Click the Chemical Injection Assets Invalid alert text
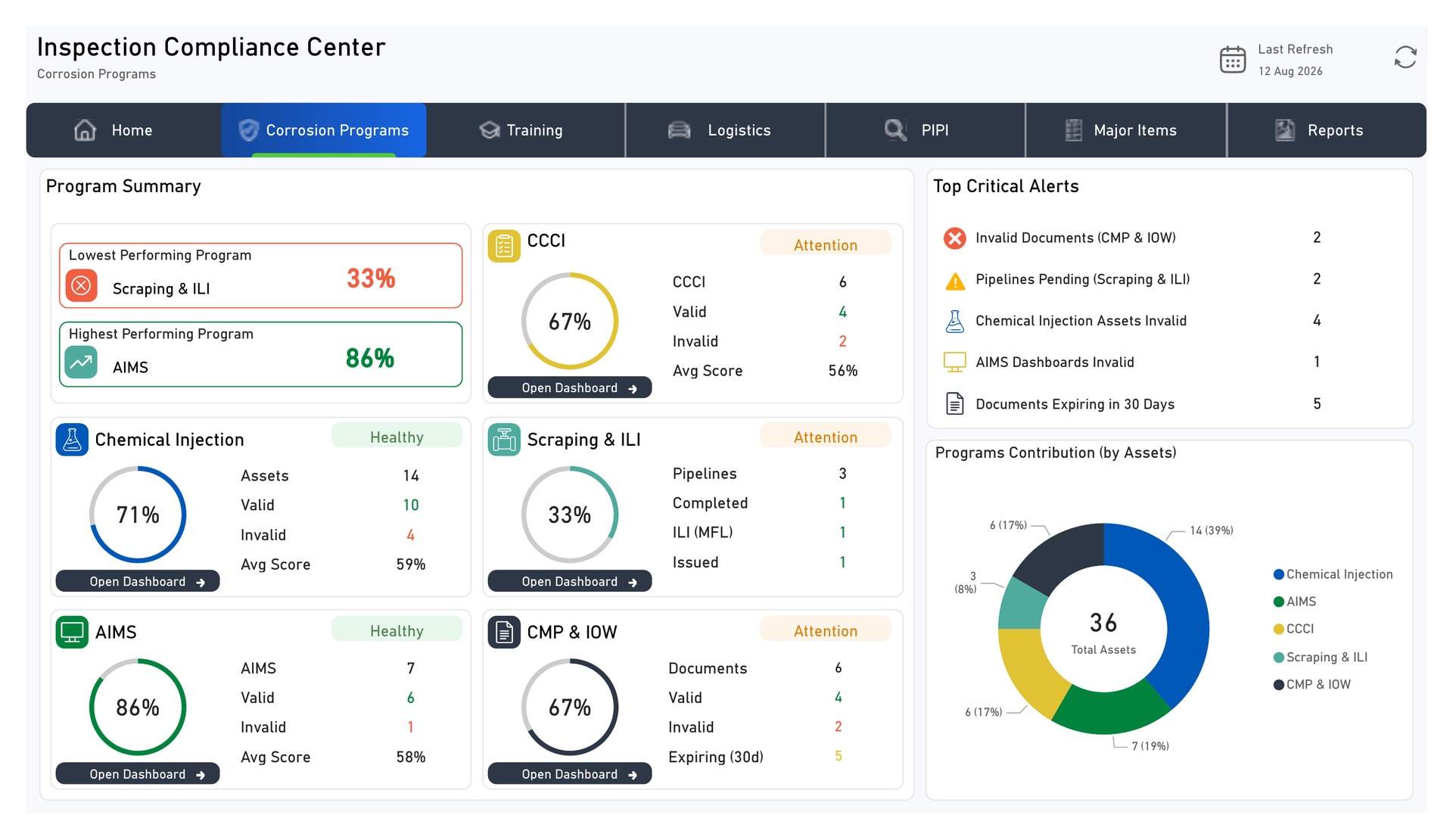 [1081, 321]
